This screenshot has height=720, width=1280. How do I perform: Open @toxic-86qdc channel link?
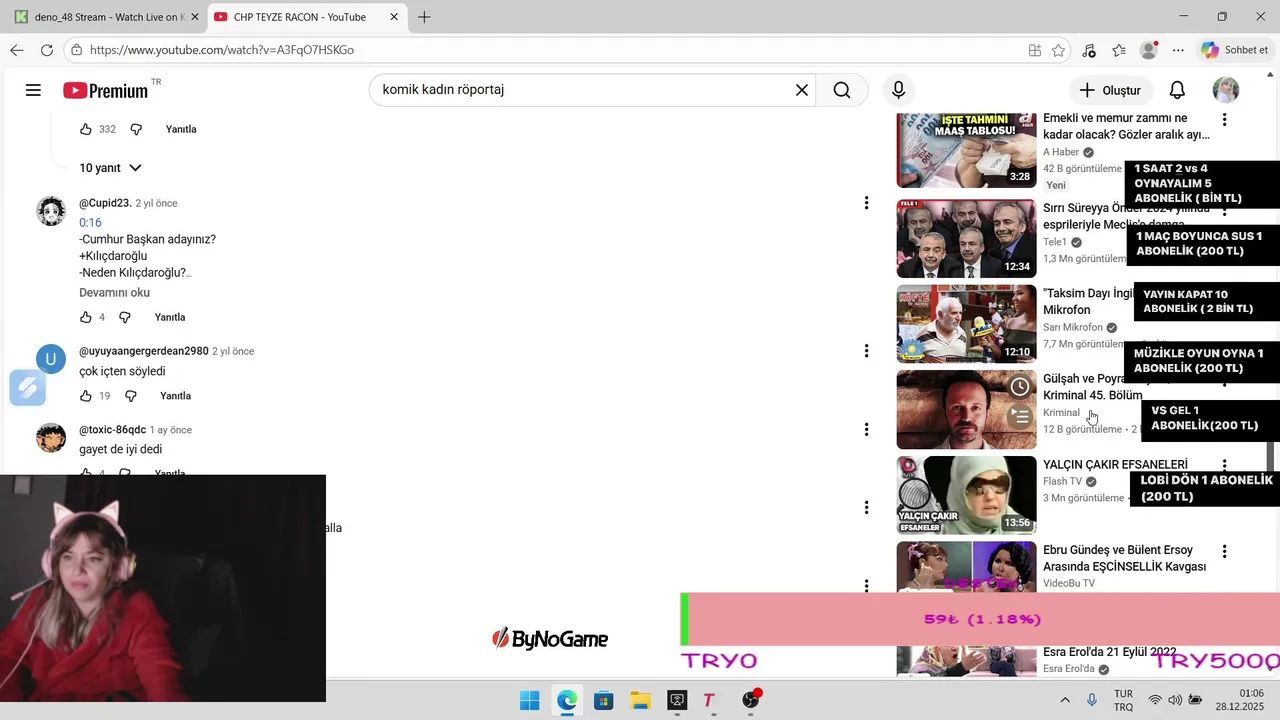[x=112, y=430]
